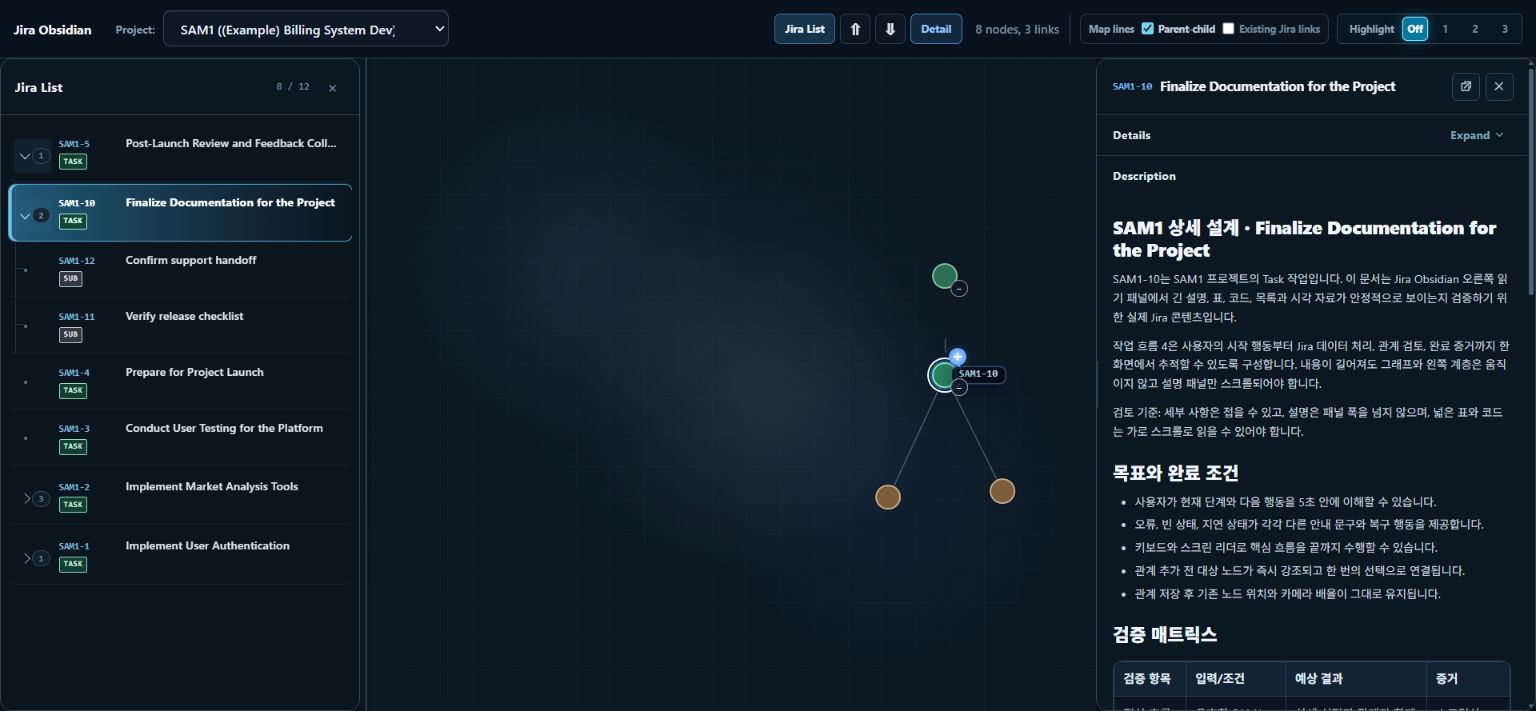Click minus badge on the top green node

tap(959, 288)
